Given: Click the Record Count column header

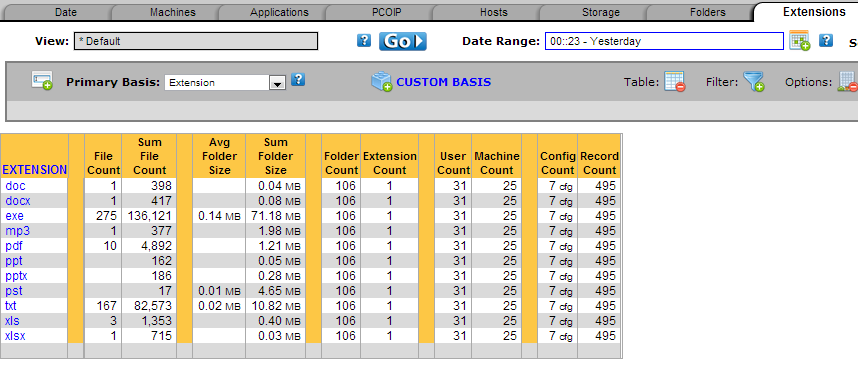Looking at the screenshot, I should tap(599, 163).
